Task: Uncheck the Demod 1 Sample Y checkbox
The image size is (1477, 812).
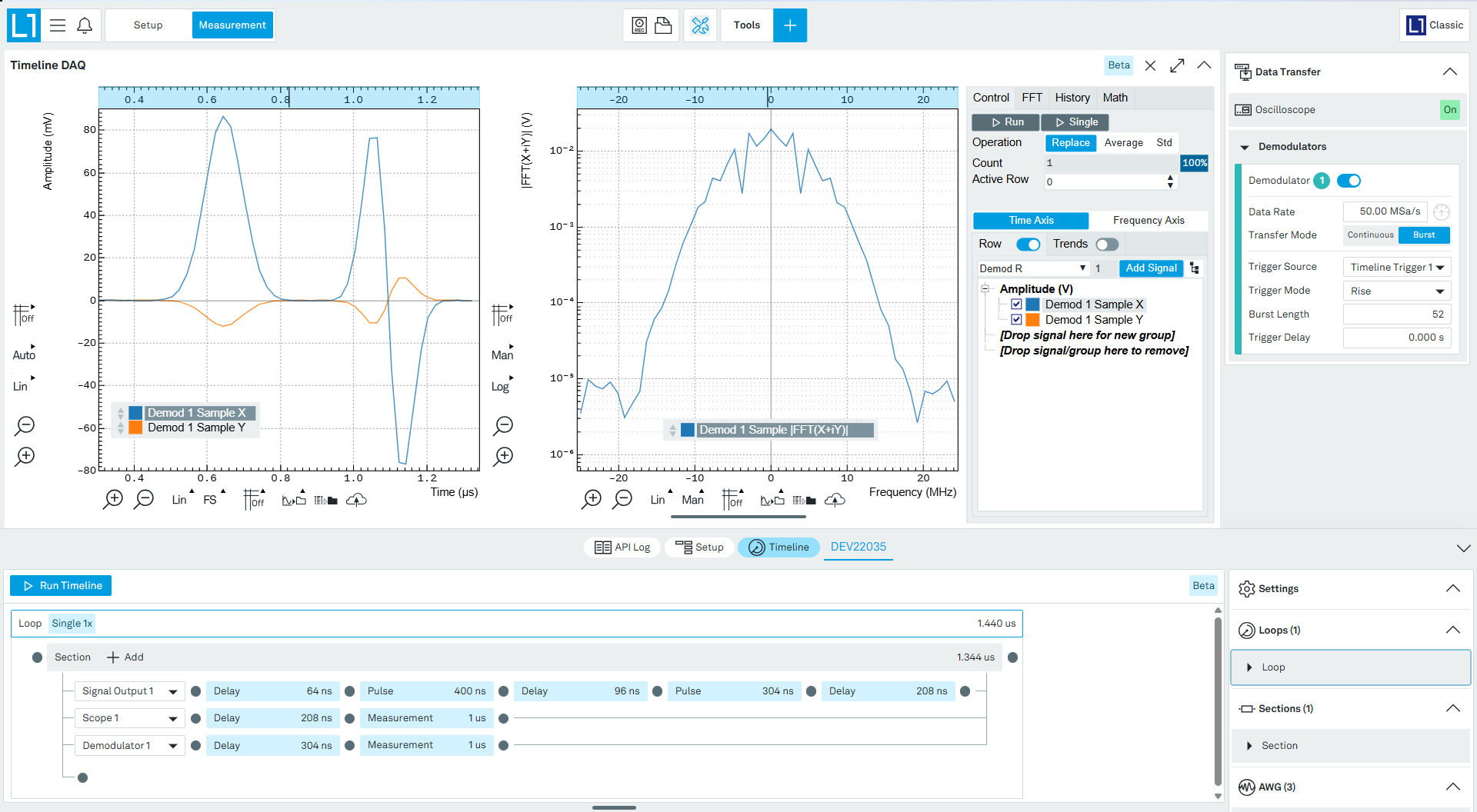Action: 1016,320
